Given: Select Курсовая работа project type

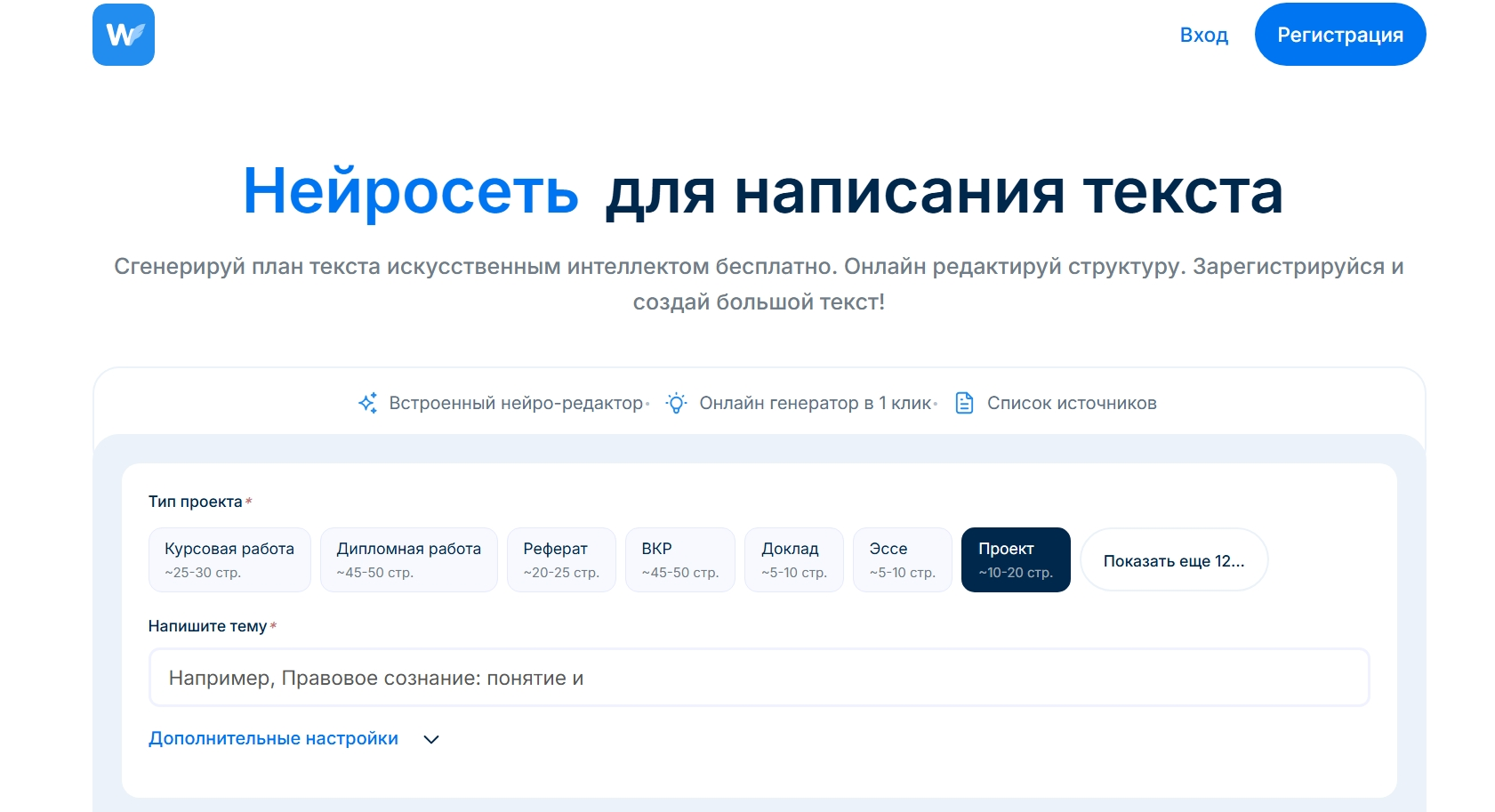Looking at the screenshot, I should tap(229, 559).
